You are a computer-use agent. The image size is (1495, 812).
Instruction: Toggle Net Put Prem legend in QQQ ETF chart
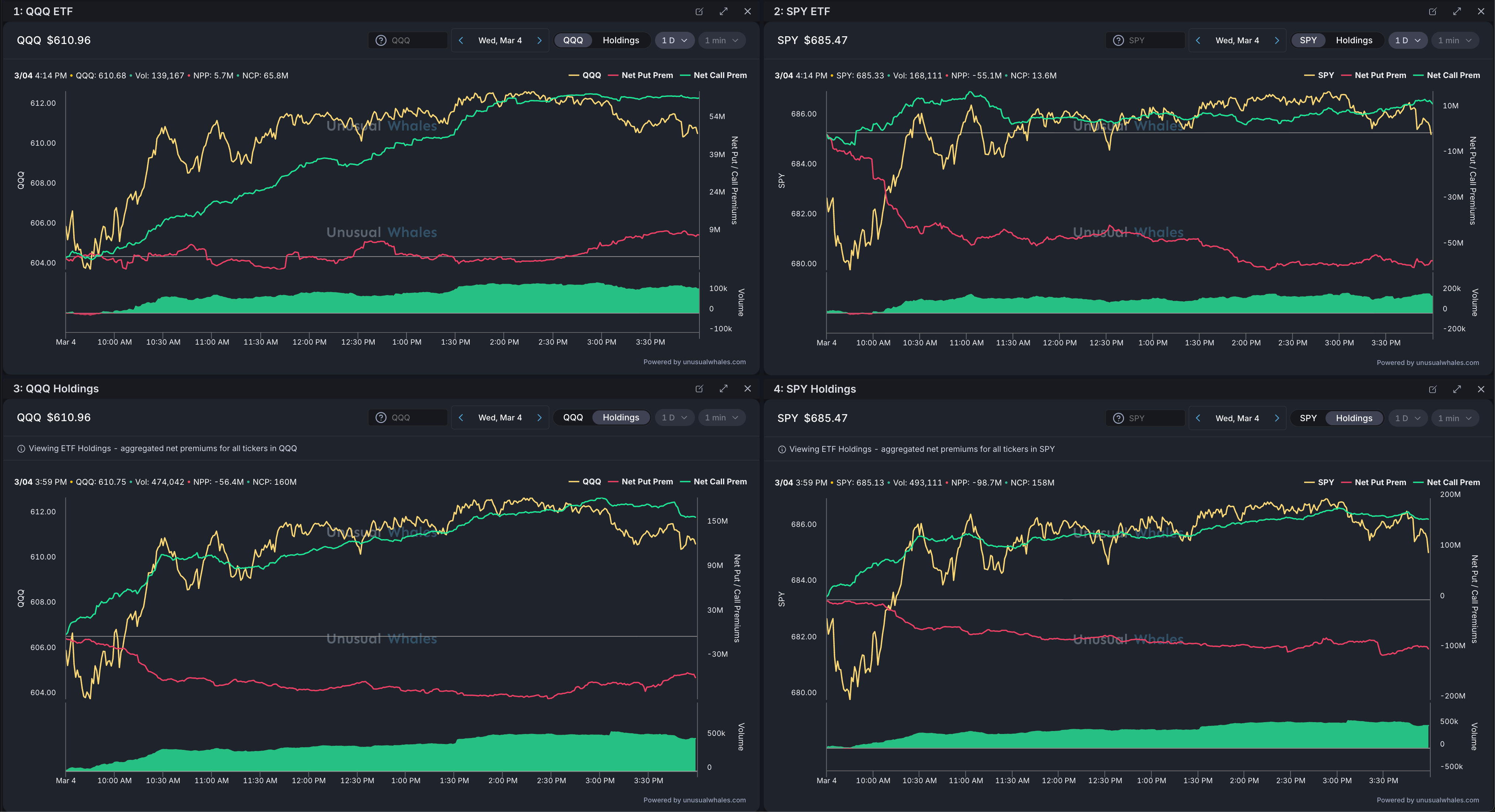pos(647,75)
